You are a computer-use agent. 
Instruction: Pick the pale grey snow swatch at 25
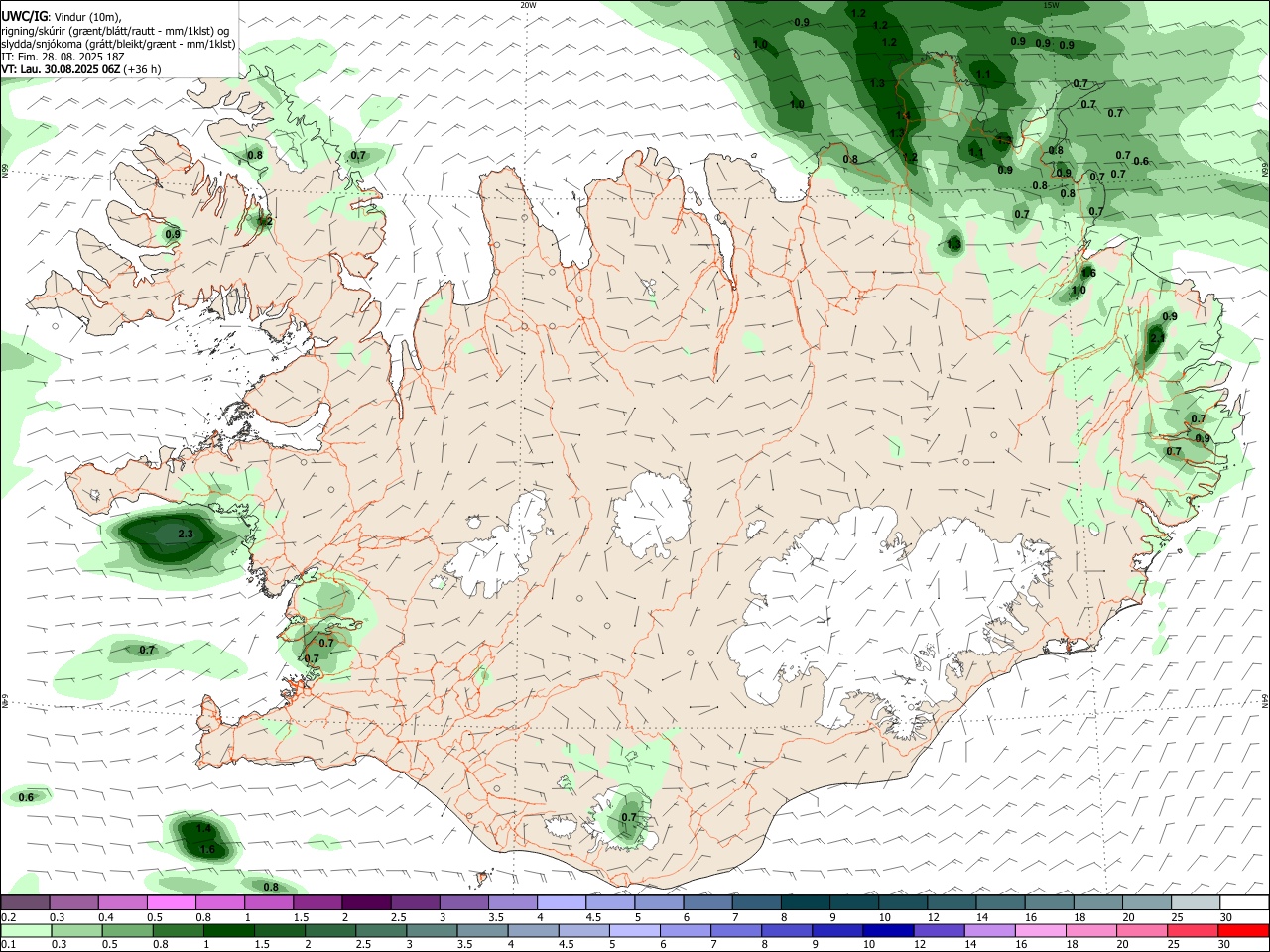pos(1196,902)
